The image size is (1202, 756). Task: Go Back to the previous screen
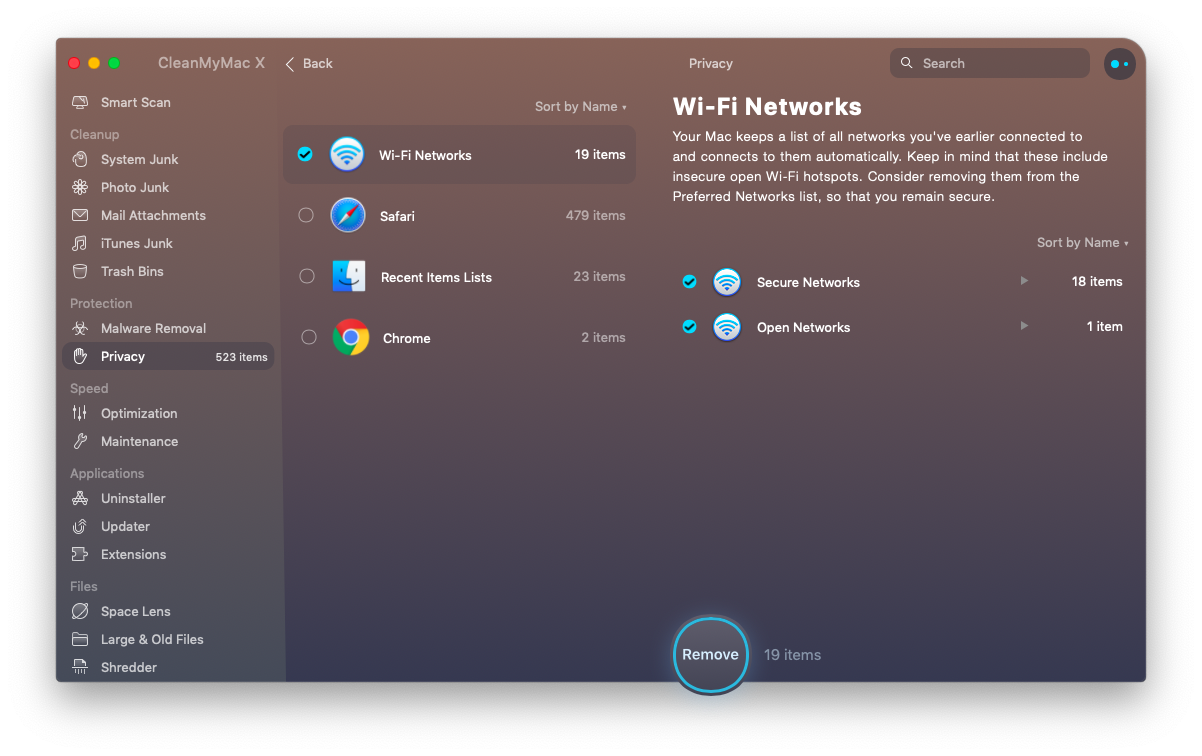[309, 64]
